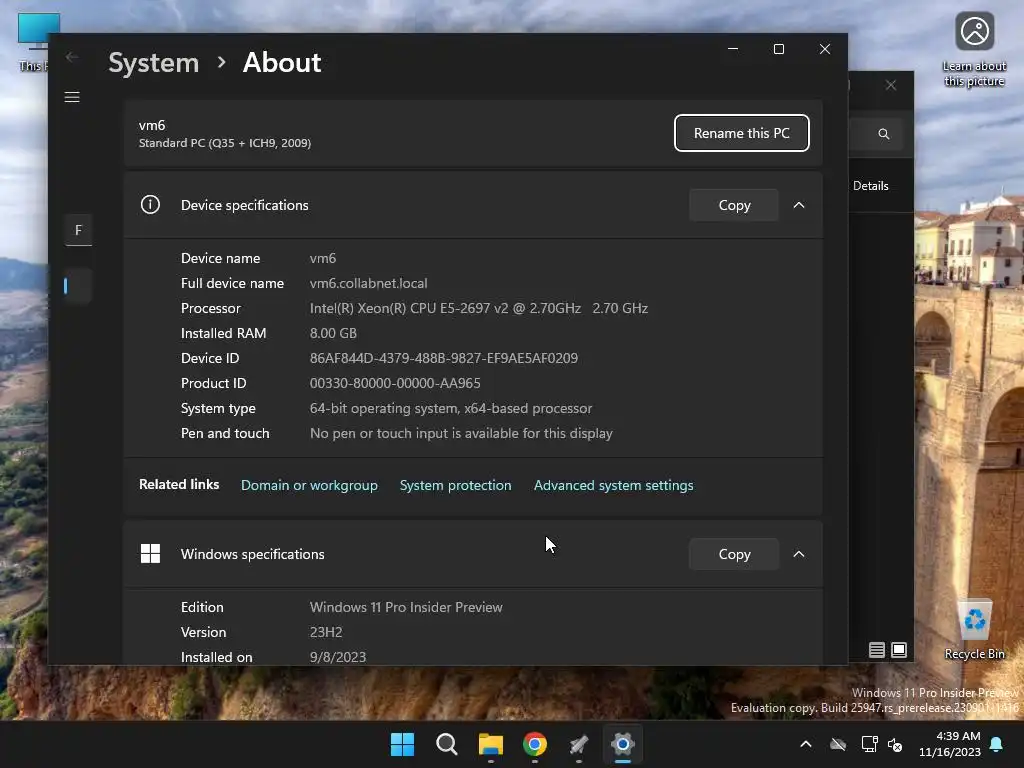The width and height of the screenshot is (1024, 768).
Task: Launch Google Chrome from the taskbar
Action: pos(535,744)
